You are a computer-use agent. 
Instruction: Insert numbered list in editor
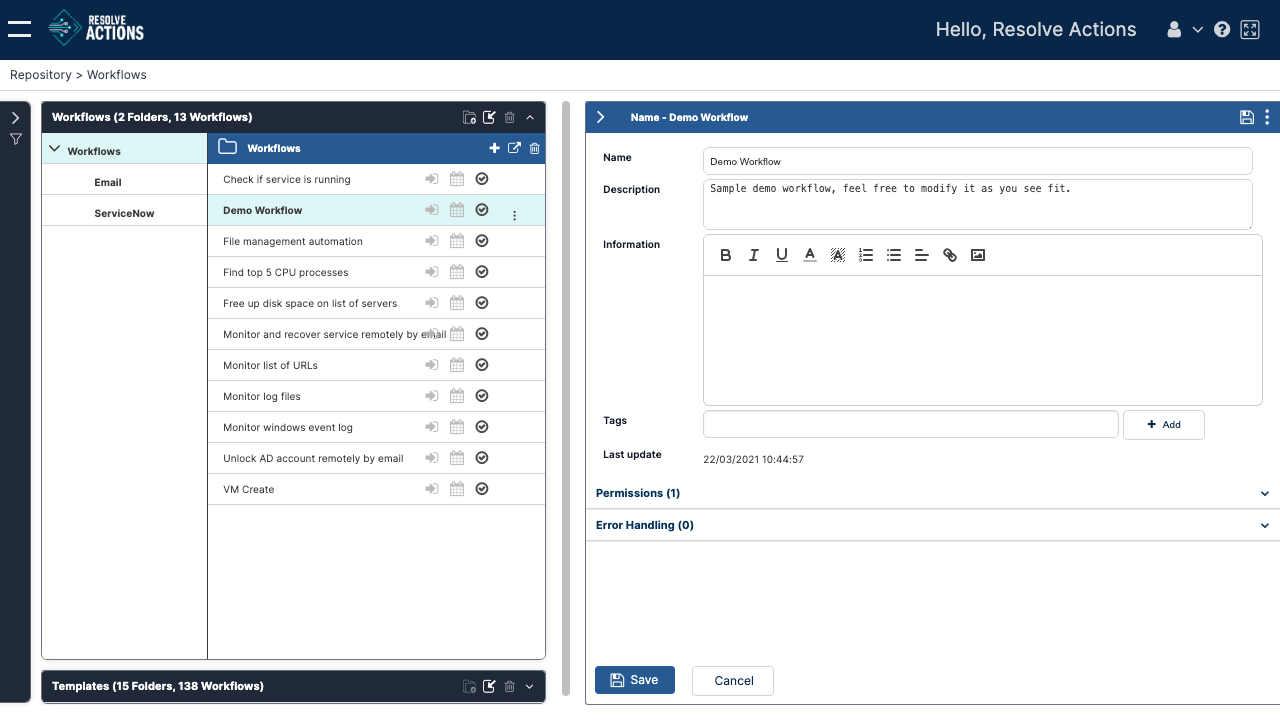pos(866,255)
